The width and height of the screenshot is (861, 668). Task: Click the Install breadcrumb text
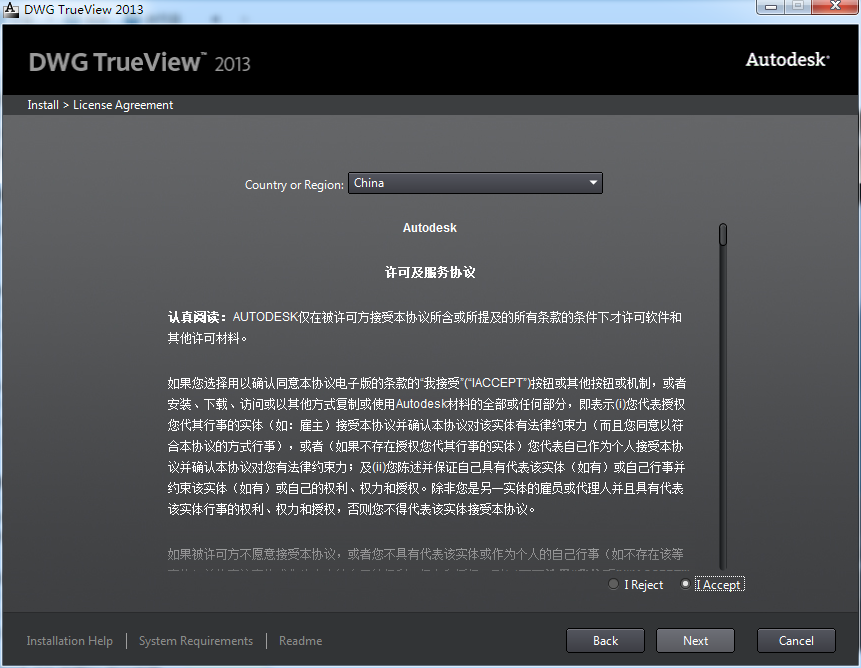[43, 105]
